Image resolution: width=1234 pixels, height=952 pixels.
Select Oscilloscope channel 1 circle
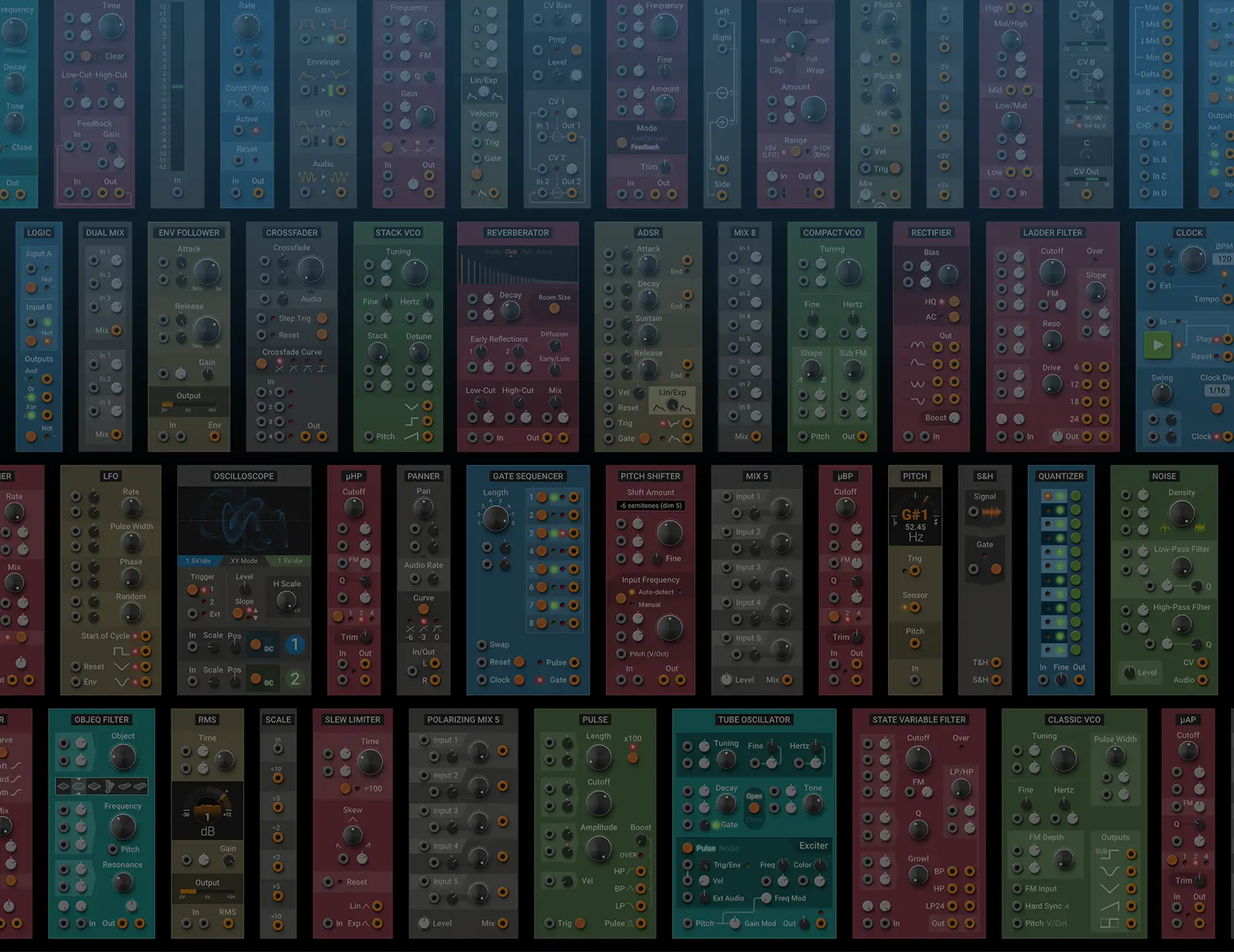(295, 645)
